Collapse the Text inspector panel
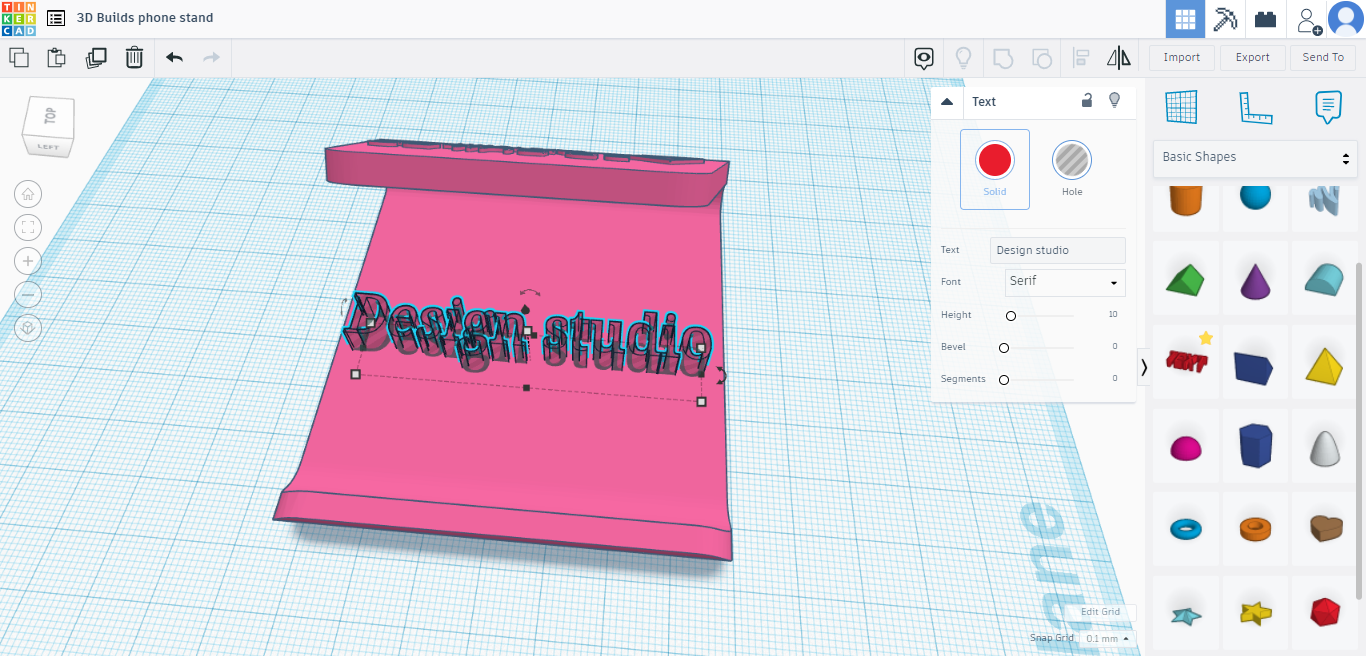The width and height of the screenshot is (1366, 656). [x=947, y=102]
